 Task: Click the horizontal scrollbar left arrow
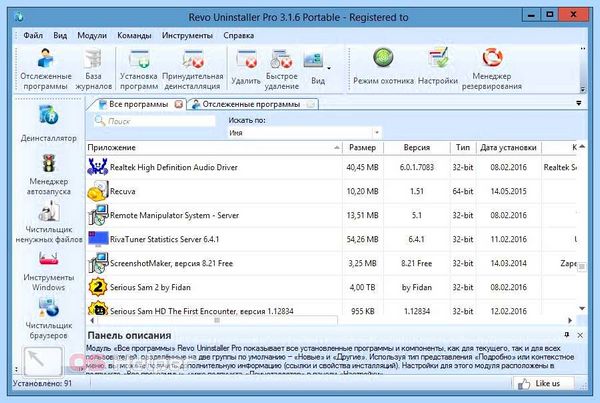coord(92,320)
